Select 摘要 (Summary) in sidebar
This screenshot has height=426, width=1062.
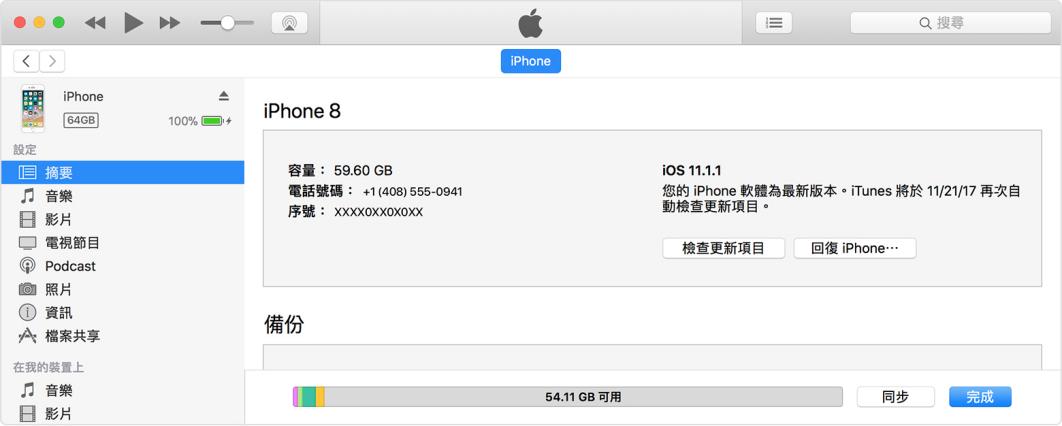pyautogui.click(x=123, y=173)
